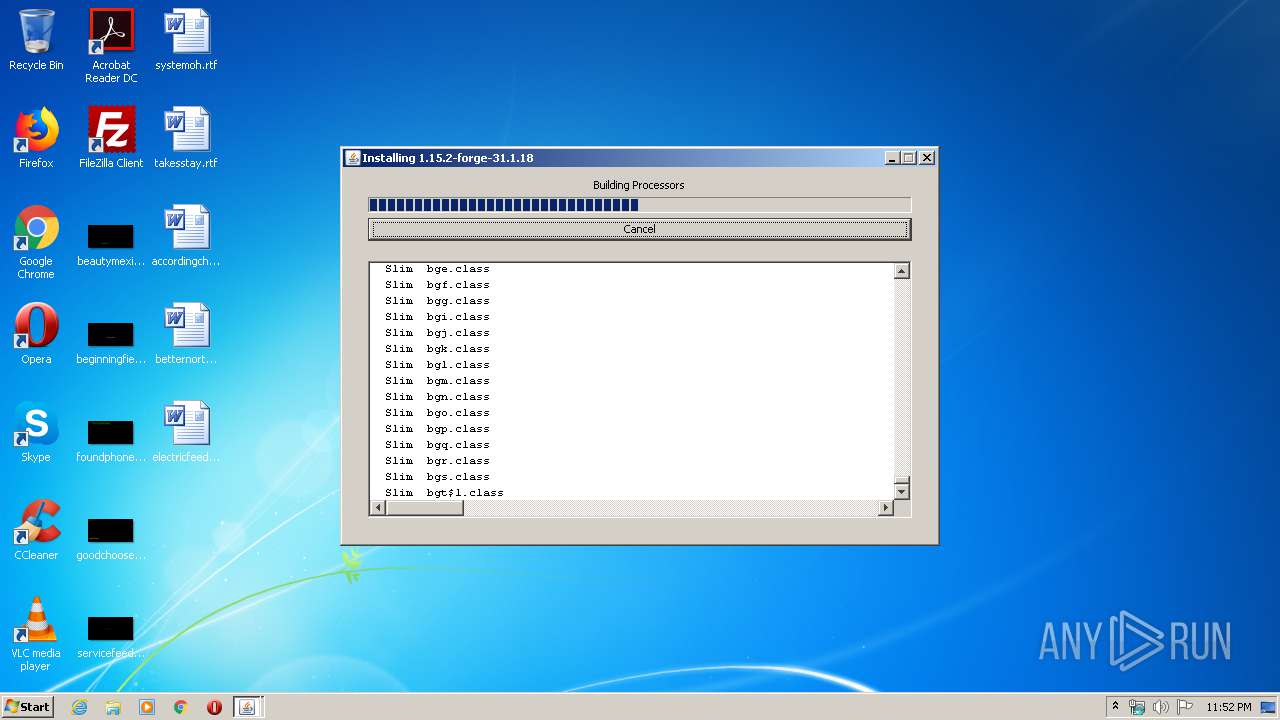Click horizontal scrollbar right arrow
The height and width of the screenshot is (720, 1280).
(x=885, y=508)
